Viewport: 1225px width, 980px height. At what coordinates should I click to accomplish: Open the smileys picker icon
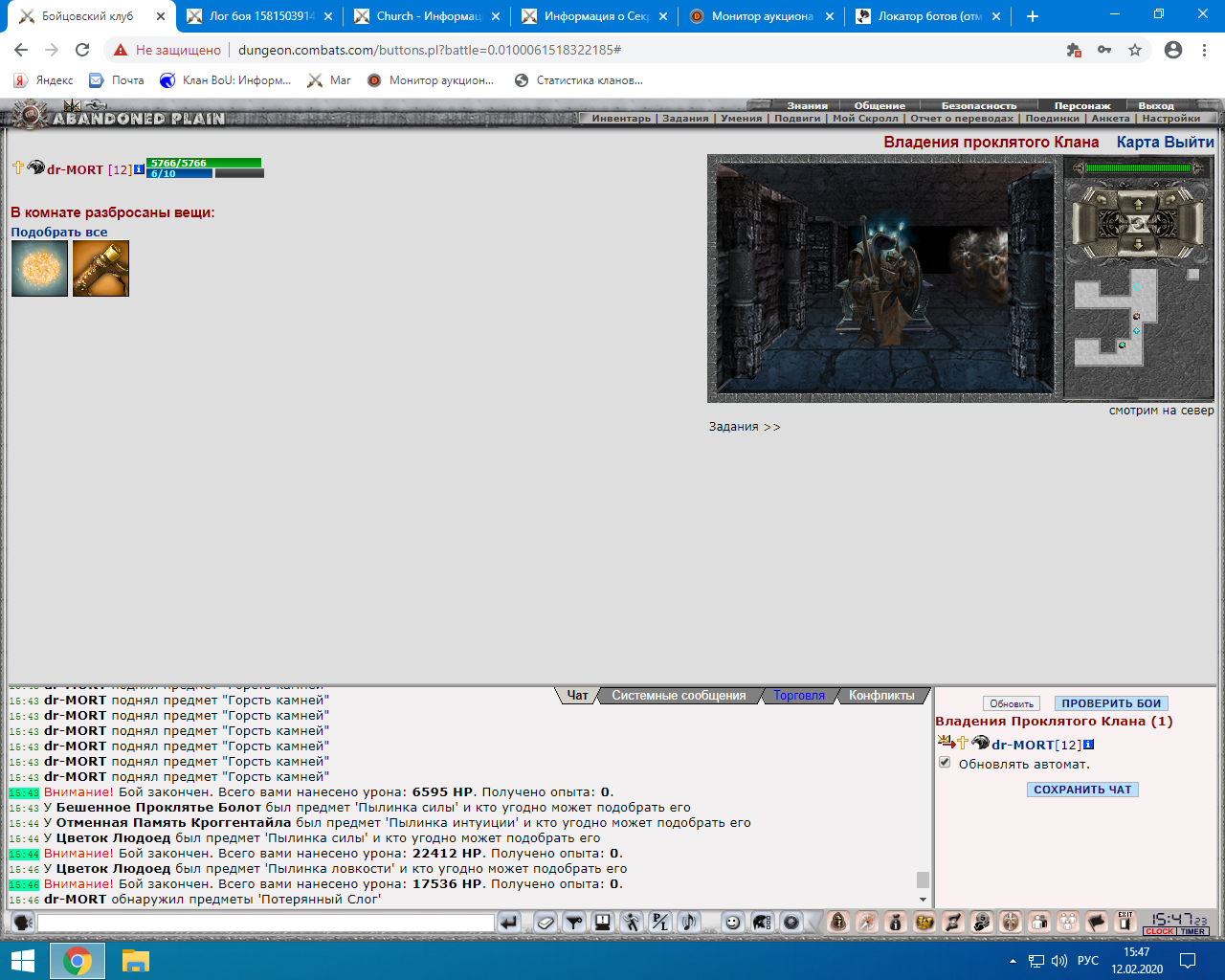732,922
